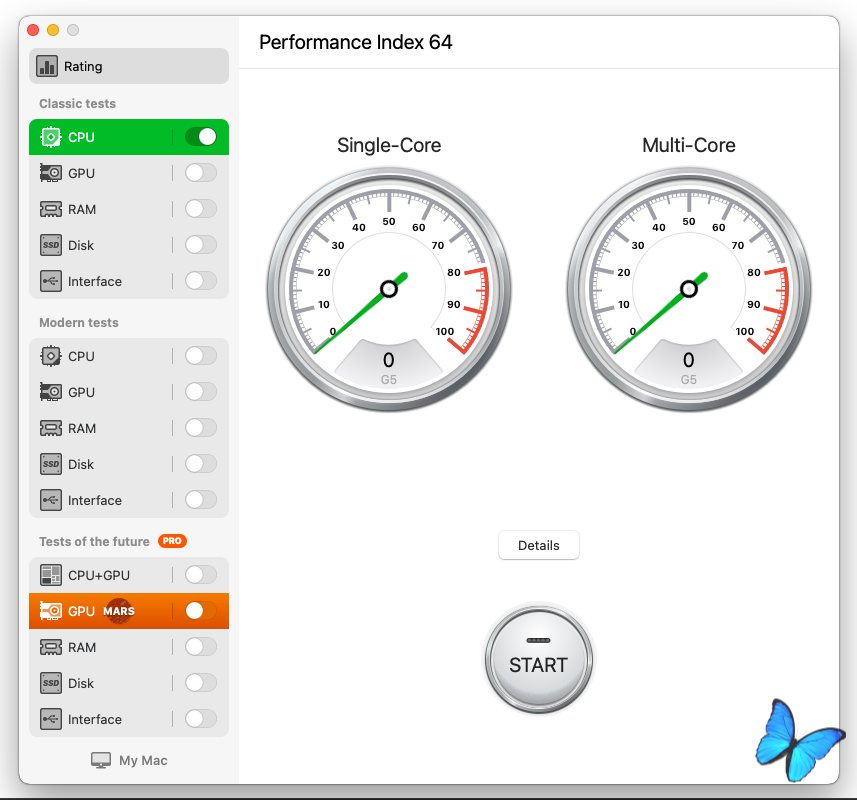Click the Single-Core gauge dial
This screenshot has width=857, height=800.
tap(389, 290)
